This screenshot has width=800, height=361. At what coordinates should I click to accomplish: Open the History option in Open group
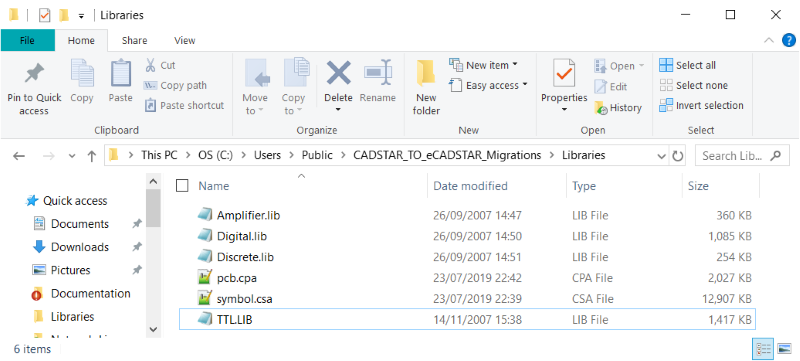[618, 108]
